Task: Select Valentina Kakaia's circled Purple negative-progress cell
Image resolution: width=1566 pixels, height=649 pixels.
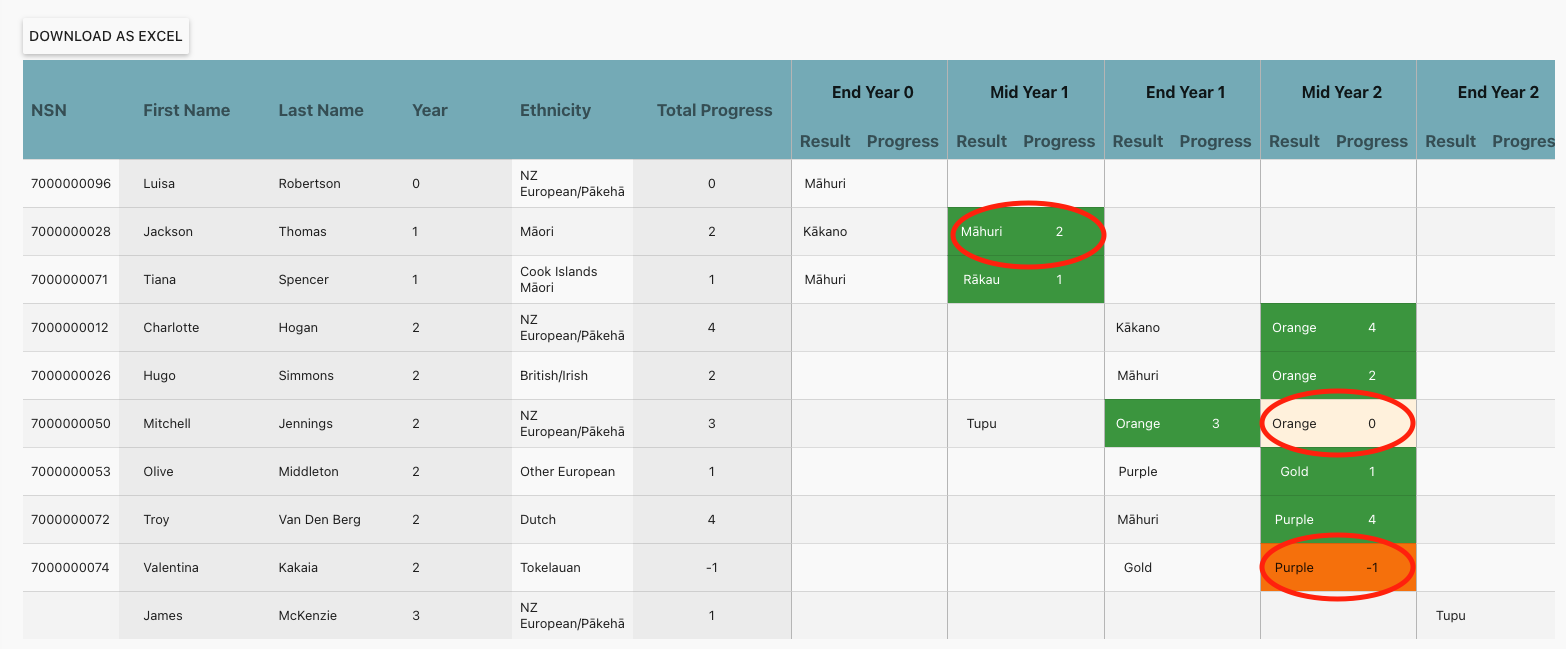Action: 1337,567
